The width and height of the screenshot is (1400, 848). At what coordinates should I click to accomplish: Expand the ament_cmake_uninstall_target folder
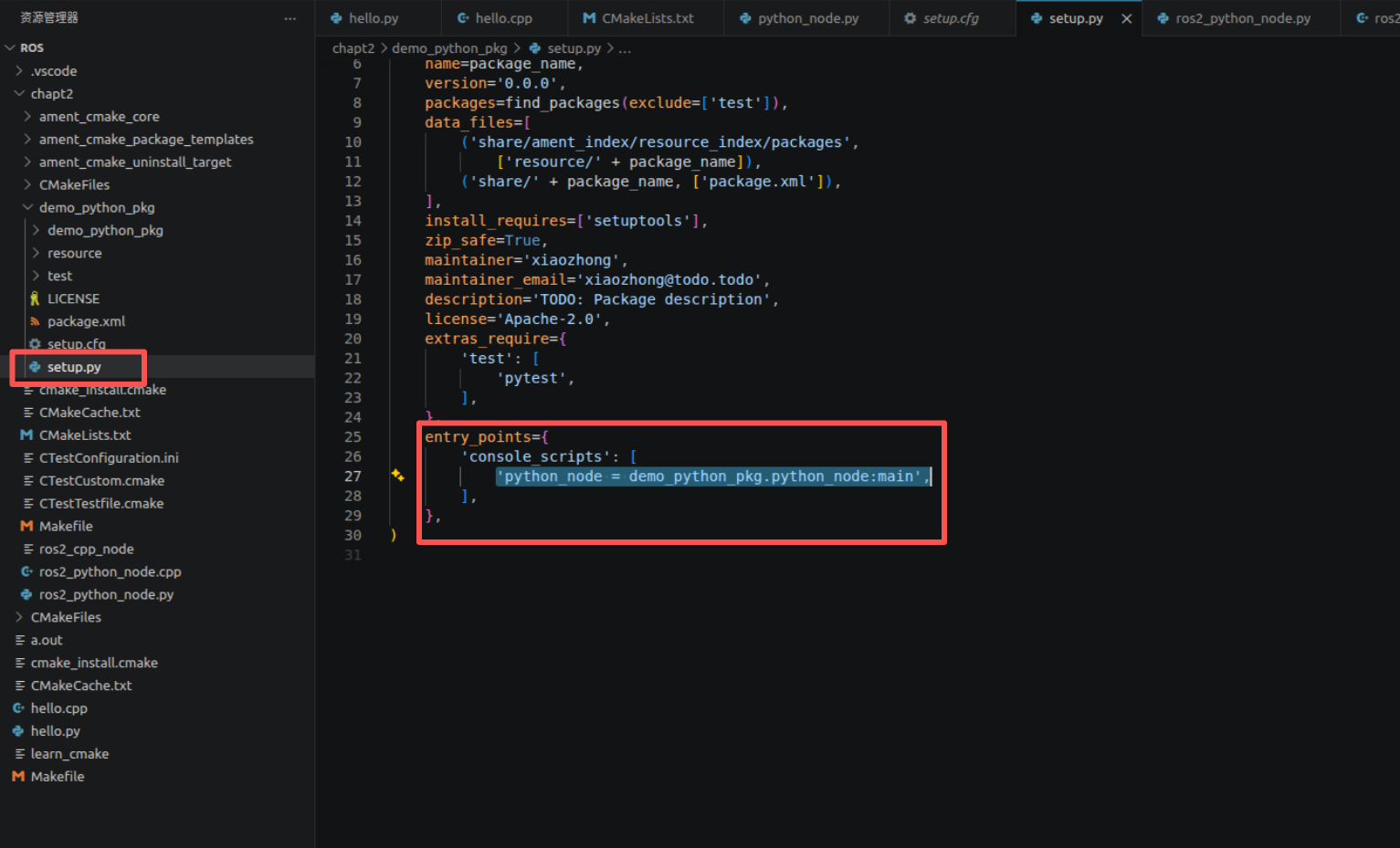pos(27,162)
